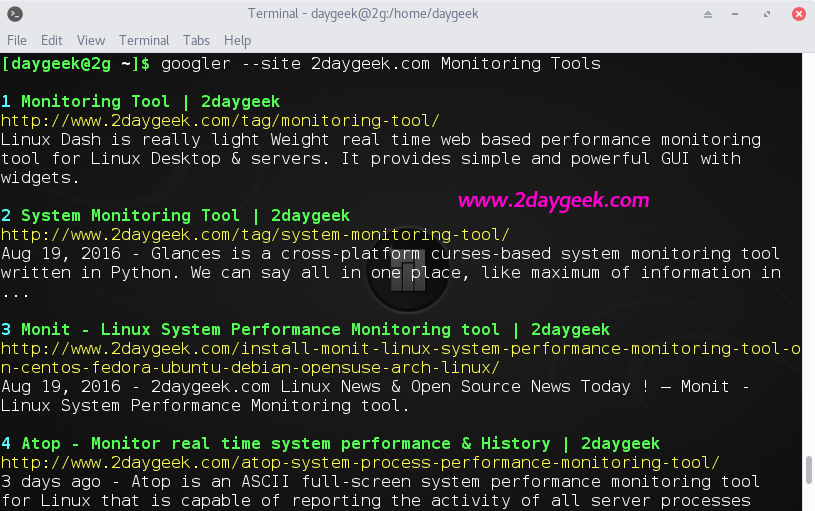This screenshot has width=815, height=511.
Task: Click the line "Linux System Performance Monitoring tool."
Action: click(x=205, y=406)
